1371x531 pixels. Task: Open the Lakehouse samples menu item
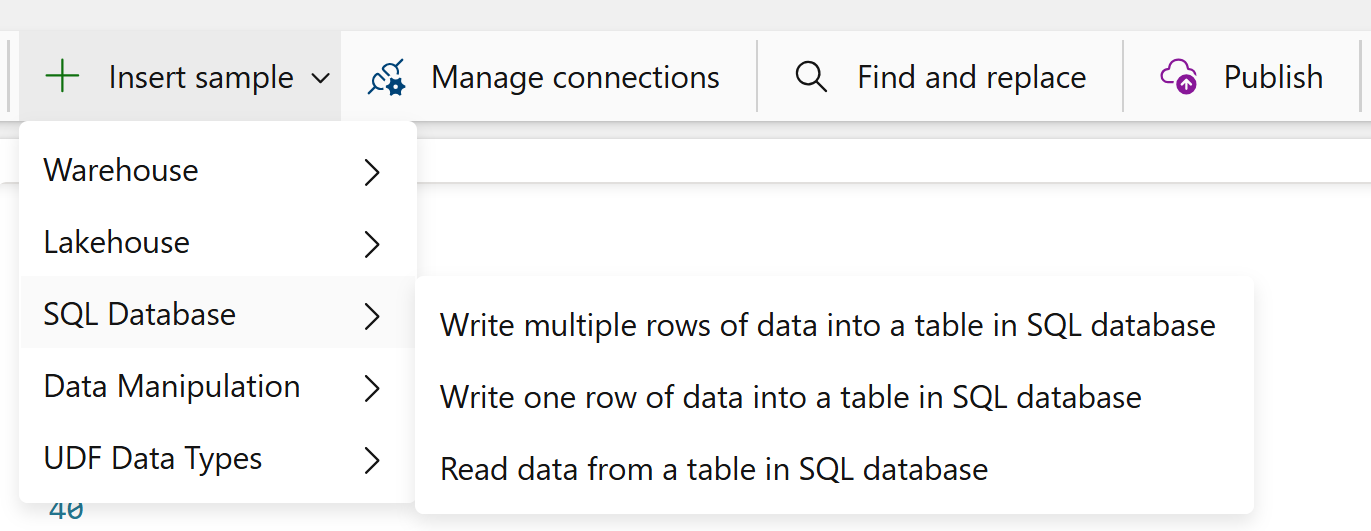217,243
